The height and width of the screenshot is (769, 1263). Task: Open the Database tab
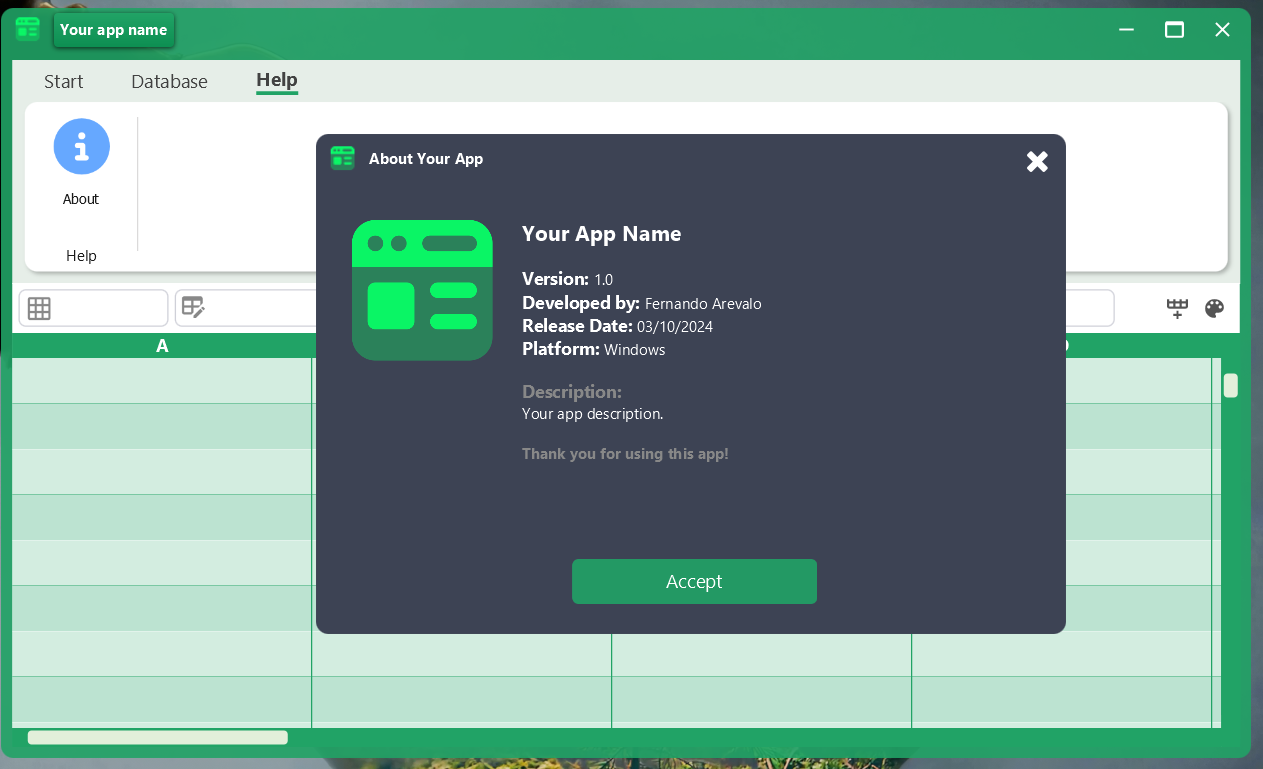coord(169,81)
